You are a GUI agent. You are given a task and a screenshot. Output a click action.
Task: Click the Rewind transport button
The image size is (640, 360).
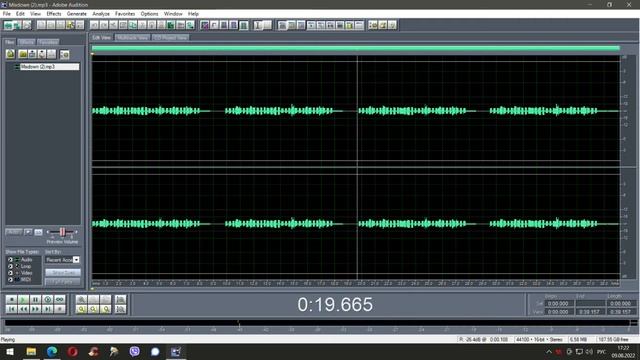pos(23,309)
